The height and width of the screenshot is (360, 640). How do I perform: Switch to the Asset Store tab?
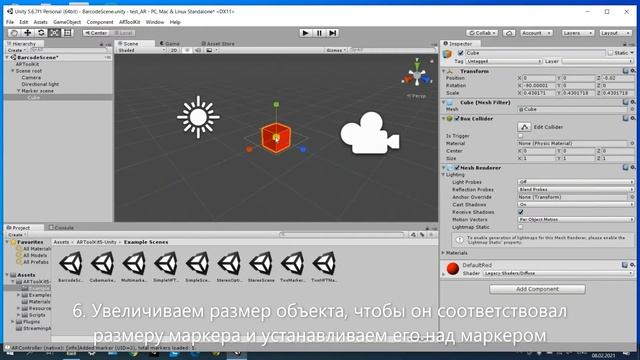(218, 43)
